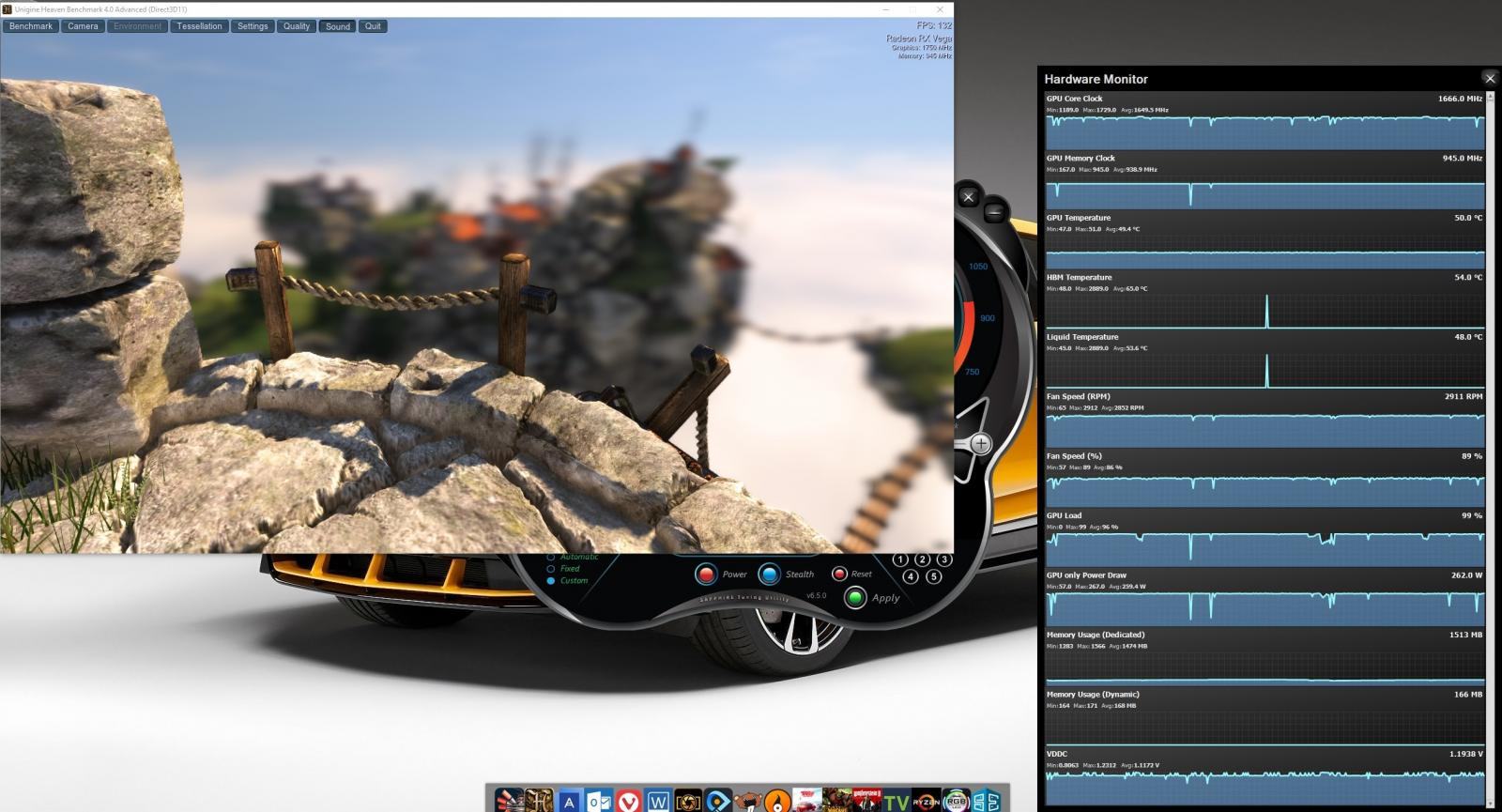This screenshot has height=812, width=1502.
Task: Load TriXX profile 4
Action: pos(911,576)
